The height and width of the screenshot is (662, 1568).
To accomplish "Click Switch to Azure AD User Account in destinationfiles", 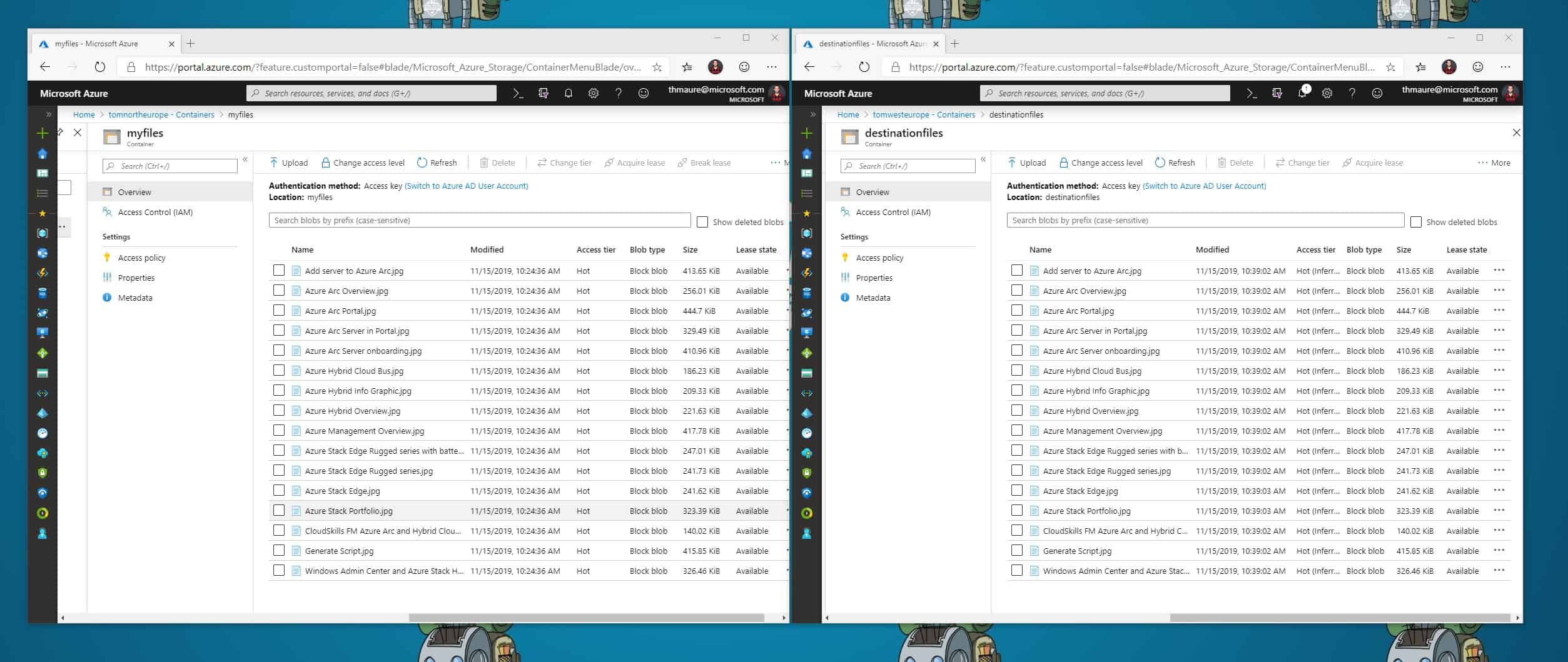I will [1204, 186].
